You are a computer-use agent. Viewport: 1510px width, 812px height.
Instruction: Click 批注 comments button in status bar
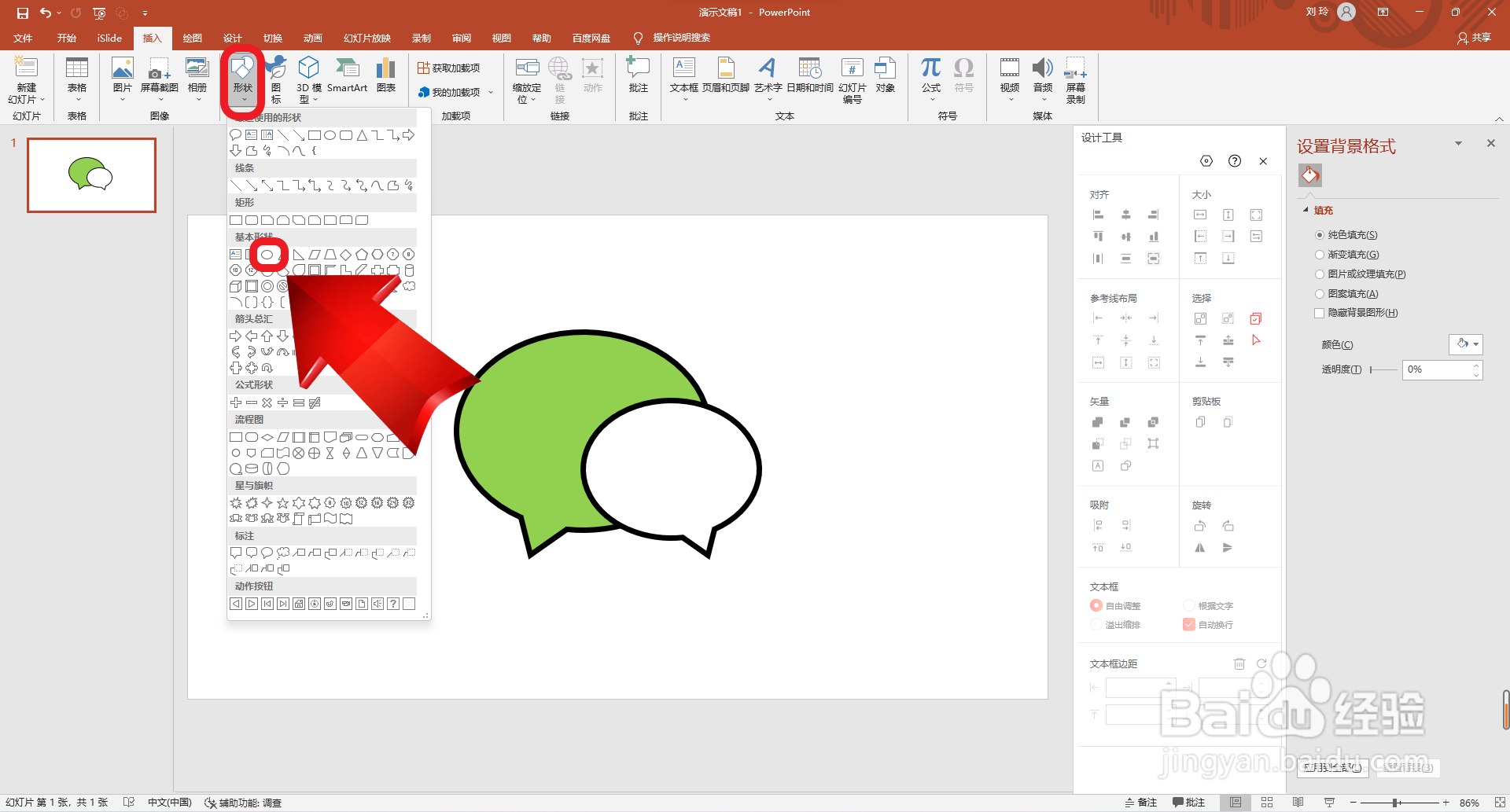[1188, 803]
